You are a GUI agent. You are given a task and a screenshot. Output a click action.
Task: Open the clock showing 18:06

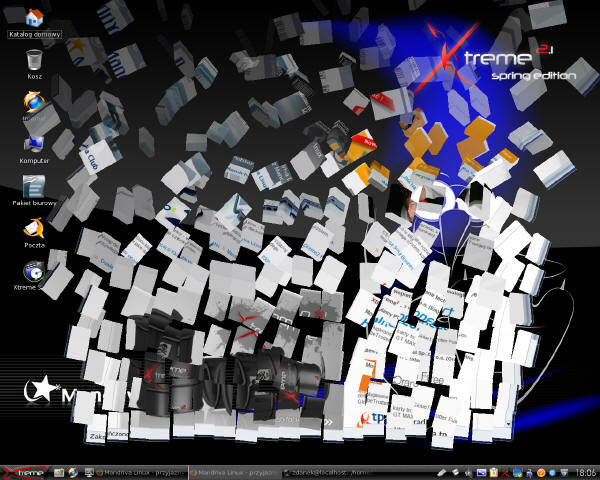pos(585,473)
